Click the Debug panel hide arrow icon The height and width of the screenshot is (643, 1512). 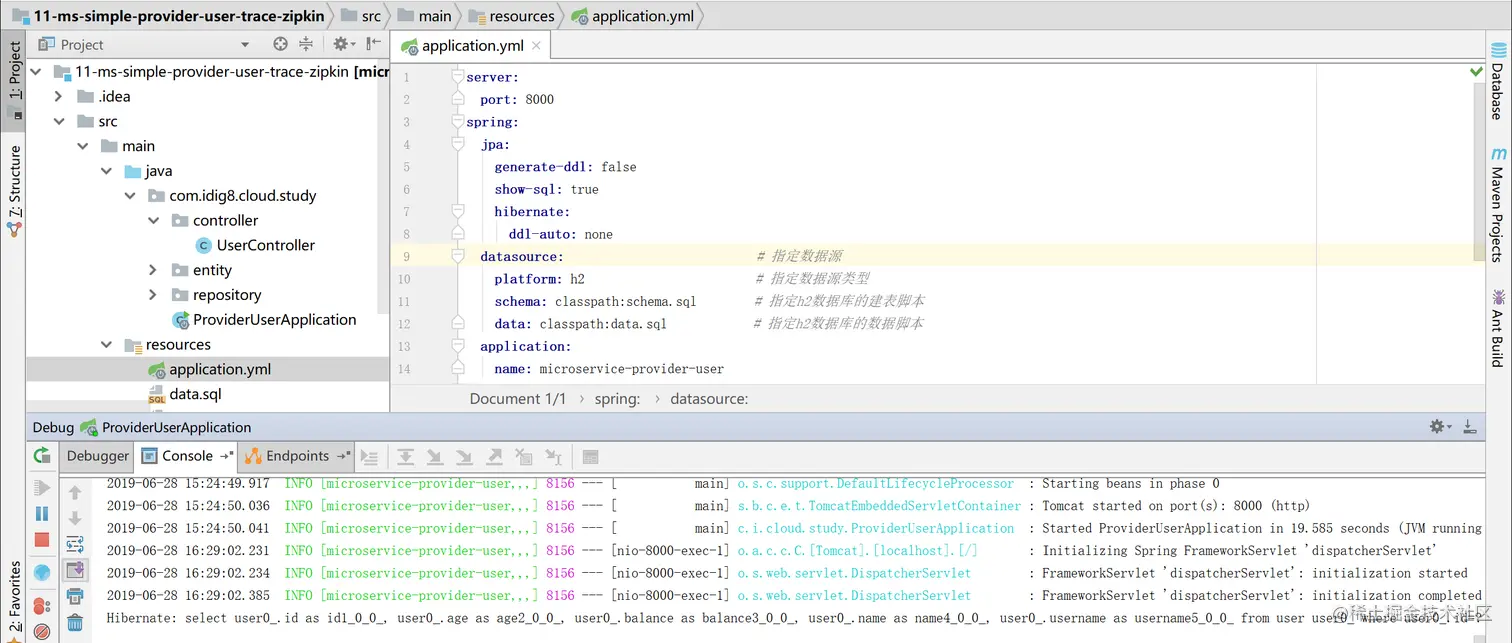(x=1470, y=427)
